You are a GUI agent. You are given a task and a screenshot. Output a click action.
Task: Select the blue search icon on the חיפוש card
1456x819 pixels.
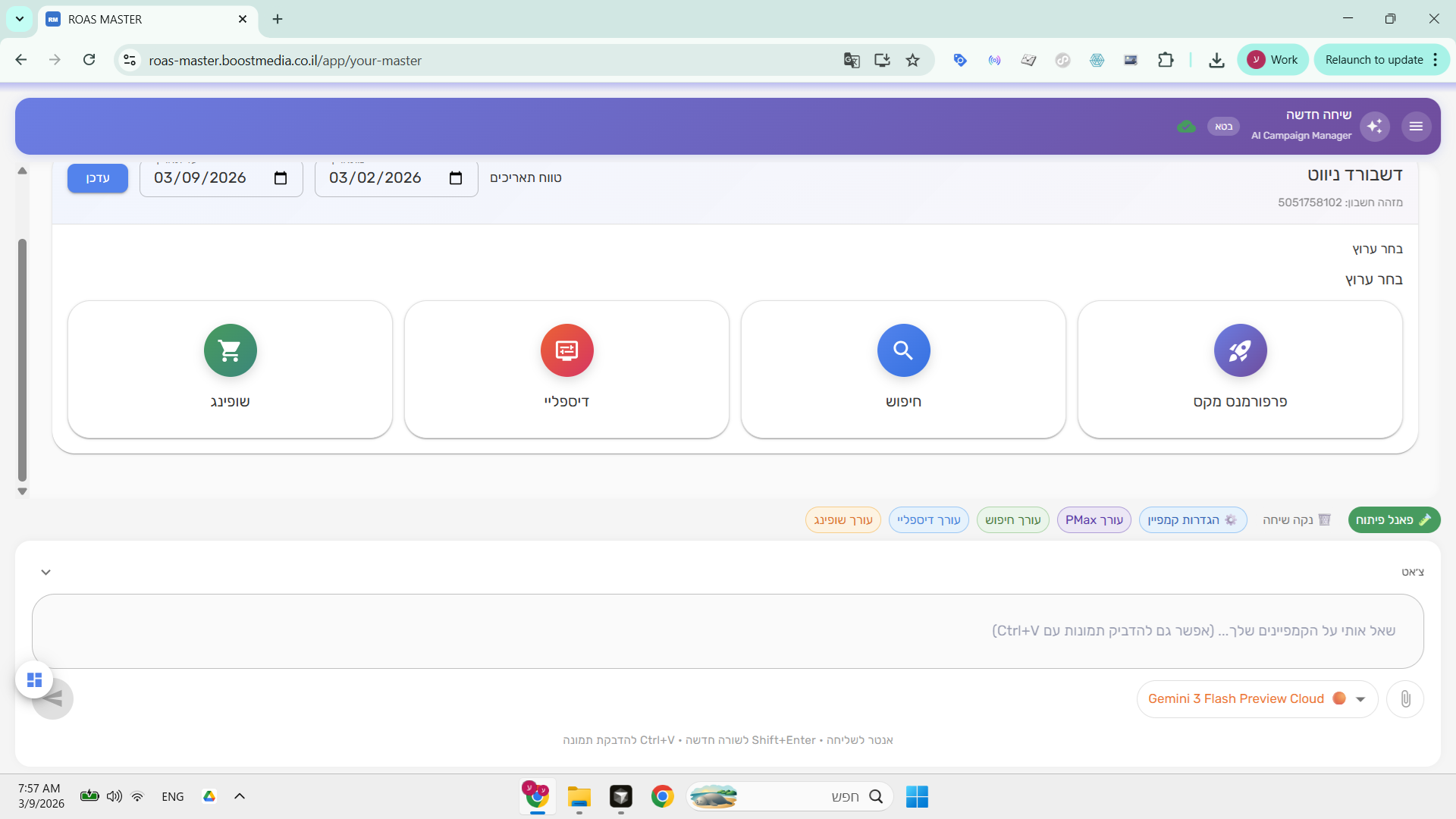click(x=903, y=350)
